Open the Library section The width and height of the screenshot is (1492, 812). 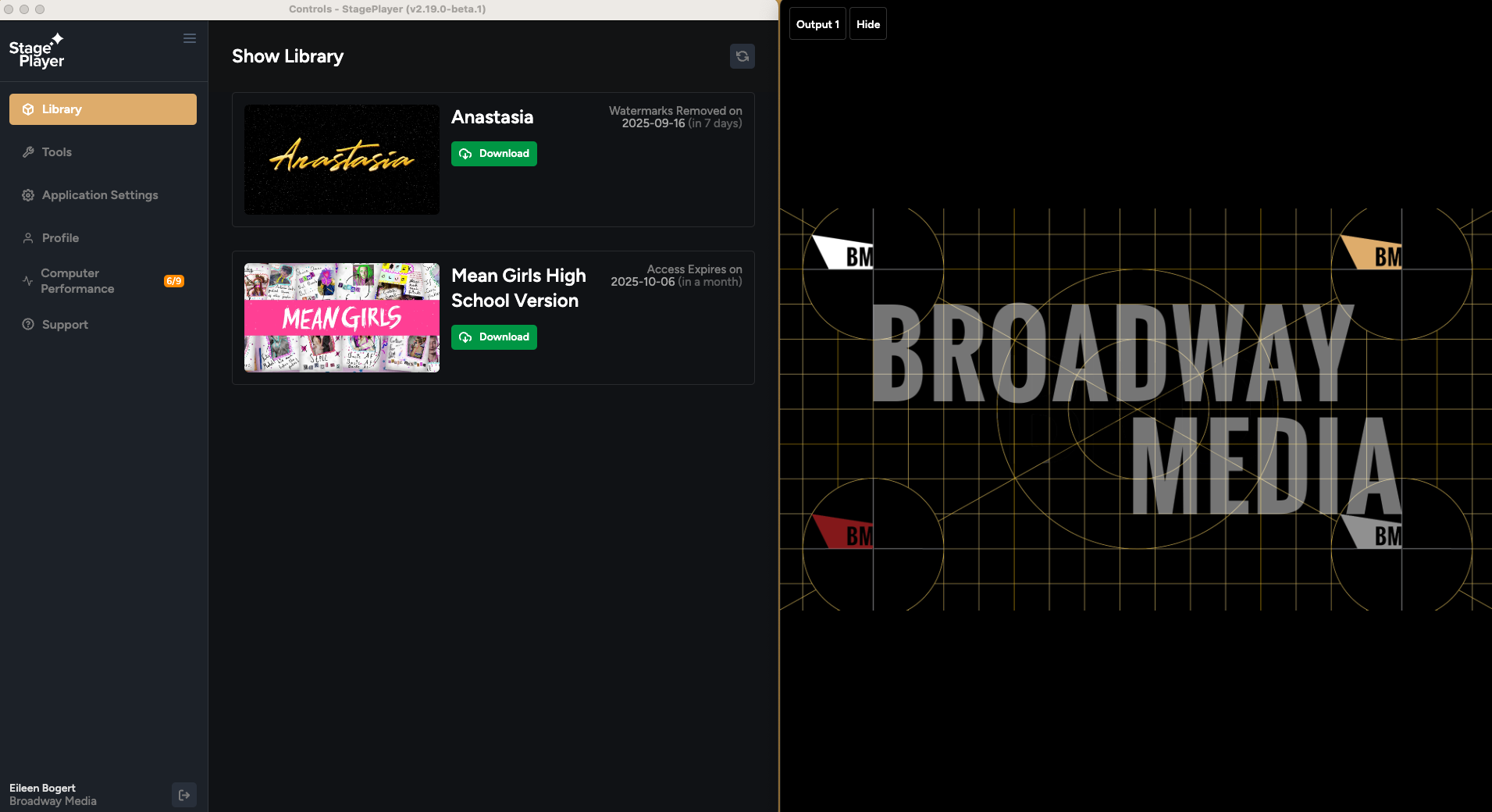(x=103, y=109)
